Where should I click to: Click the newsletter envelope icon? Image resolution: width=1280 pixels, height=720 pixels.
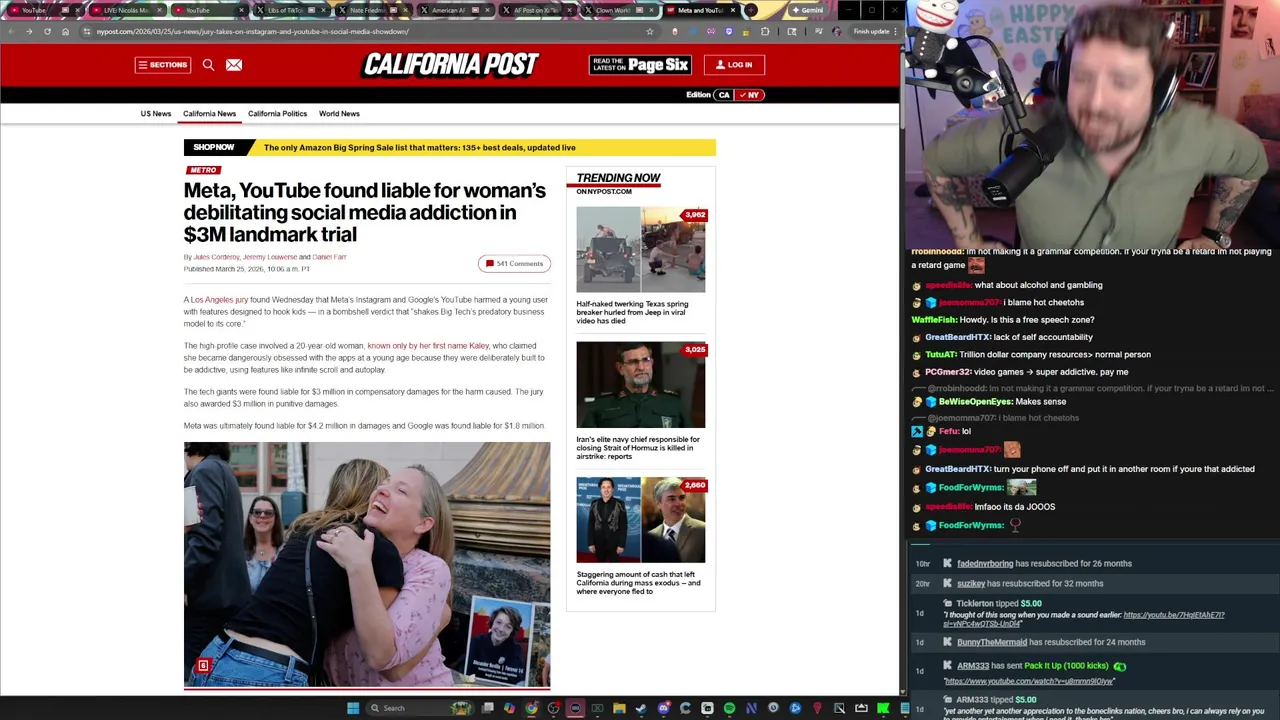(233, 65)
